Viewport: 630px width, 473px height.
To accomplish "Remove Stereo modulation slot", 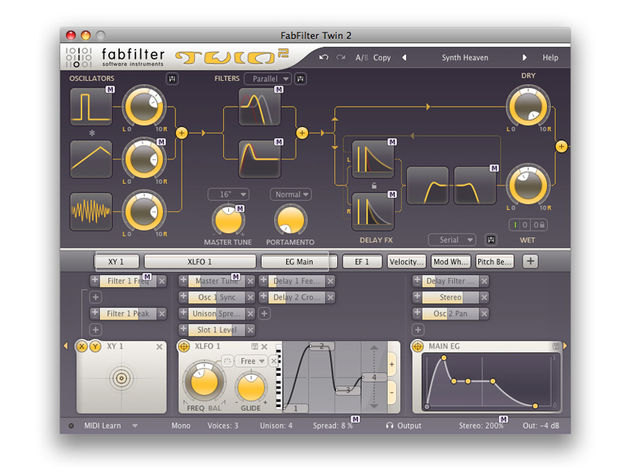I will tap(484, 297).
